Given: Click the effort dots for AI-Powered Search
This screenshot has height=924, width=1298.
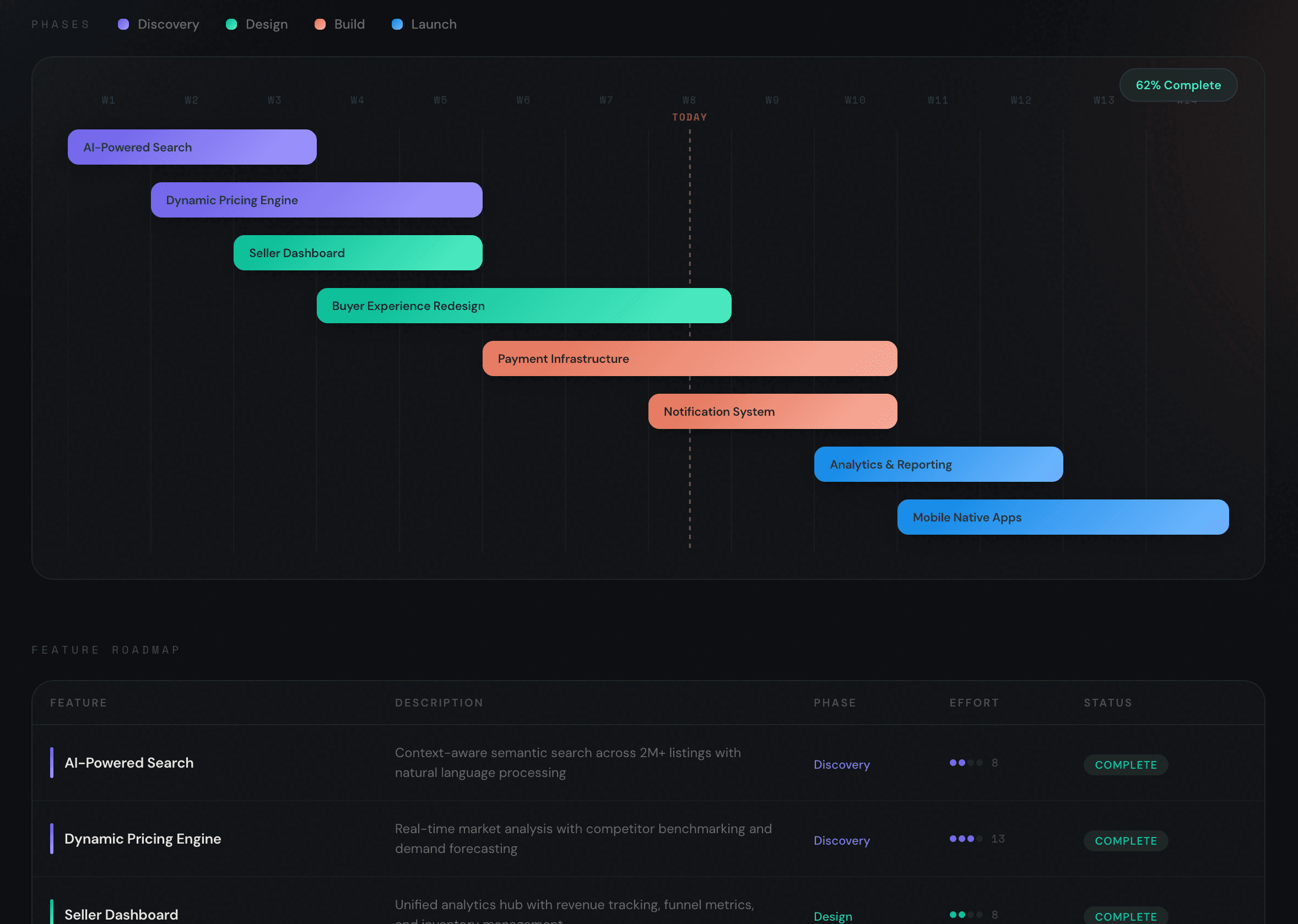Looking at the screenshot, I should tap(966, 763).
